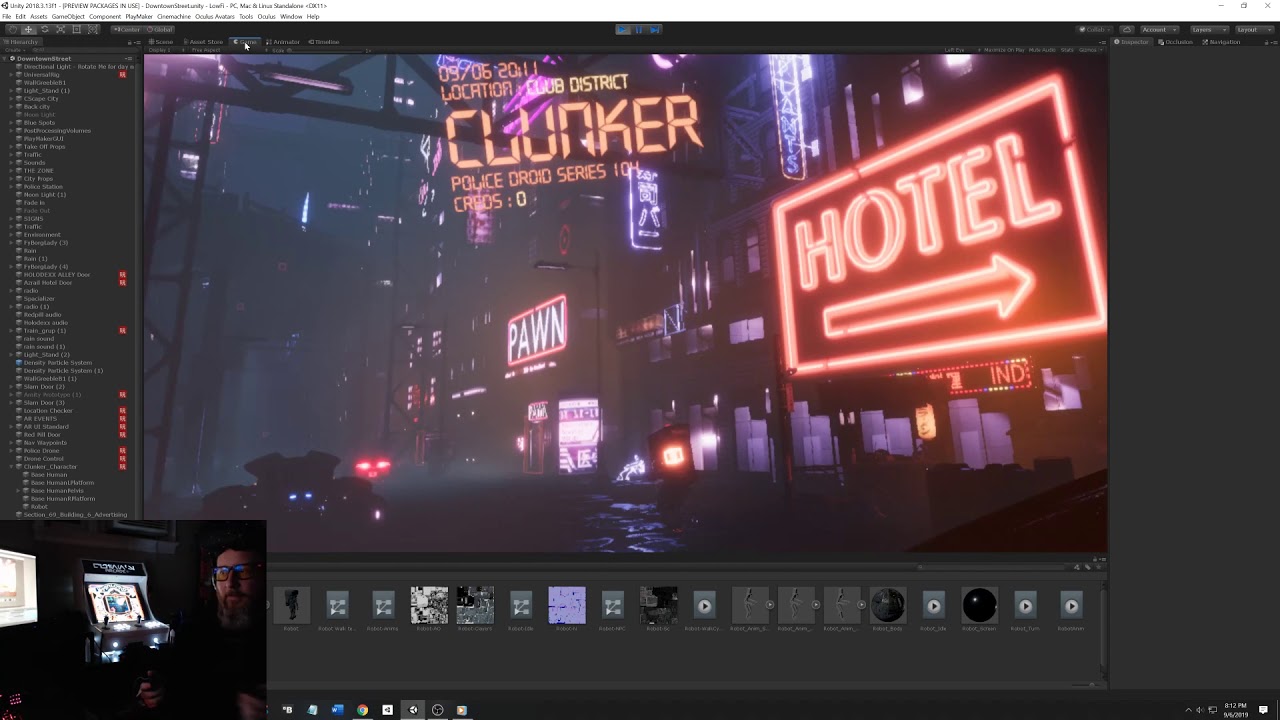Image resolution: width=1280 pixels, height=720 pixels.
Task: Open the Window menu
Action: point(291,17)
